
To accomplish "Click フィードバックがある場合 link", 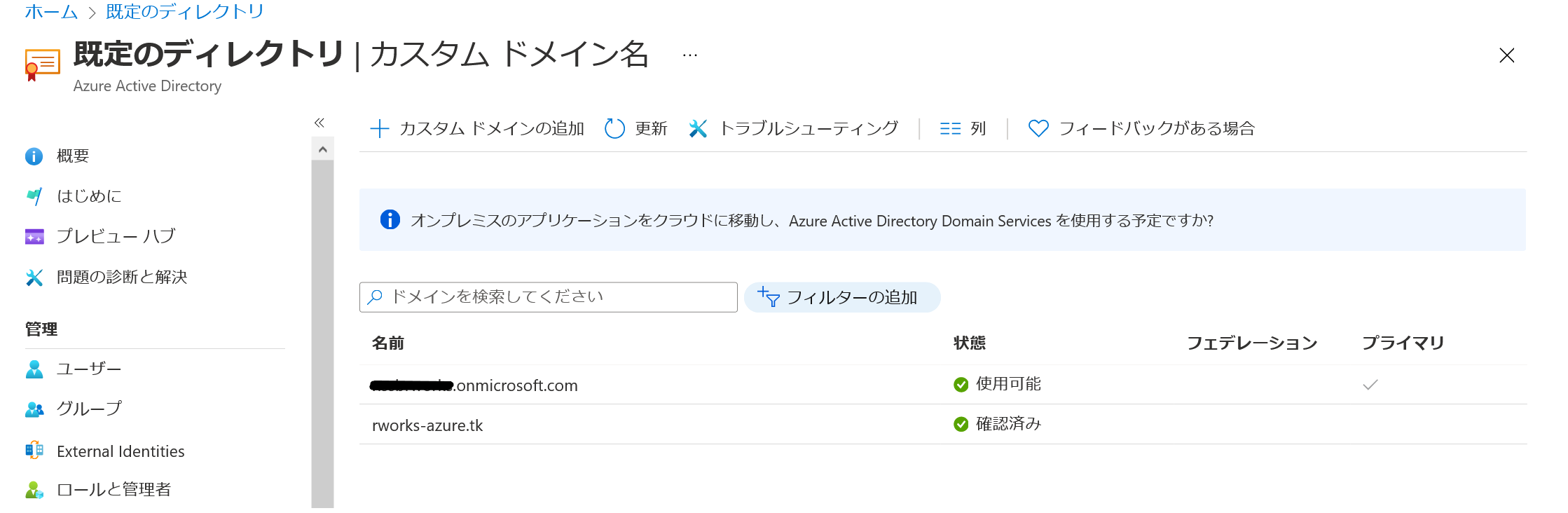I will (1141, 128).
